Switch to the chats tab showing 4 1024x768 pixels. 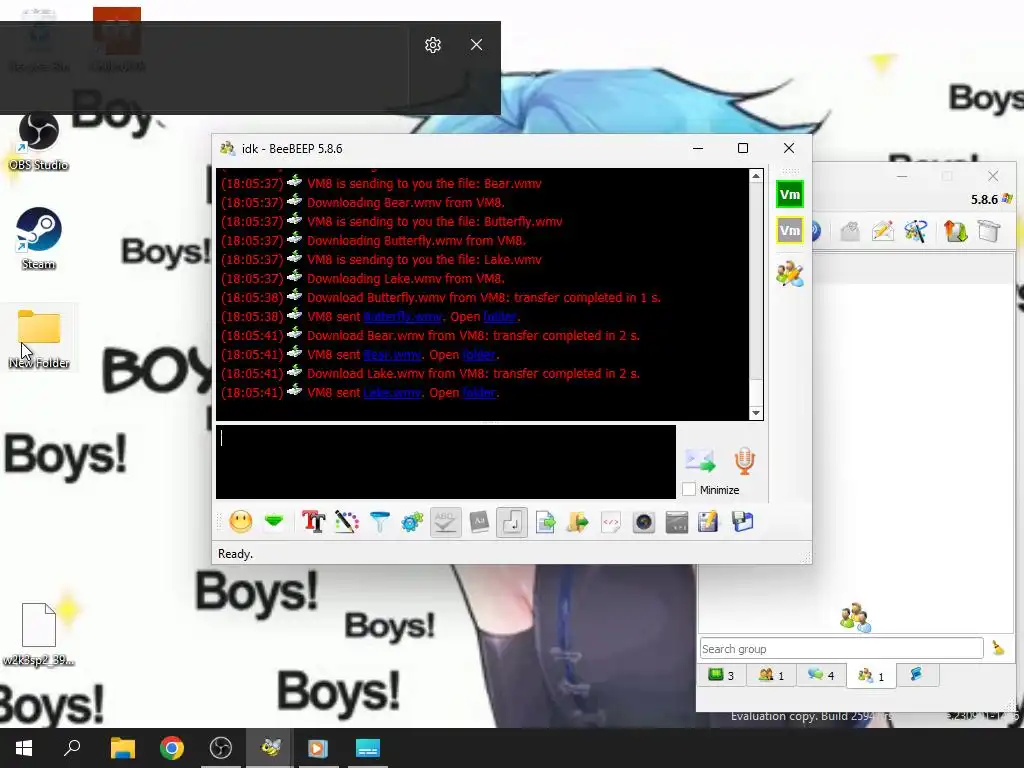click(x=821, y=675)
